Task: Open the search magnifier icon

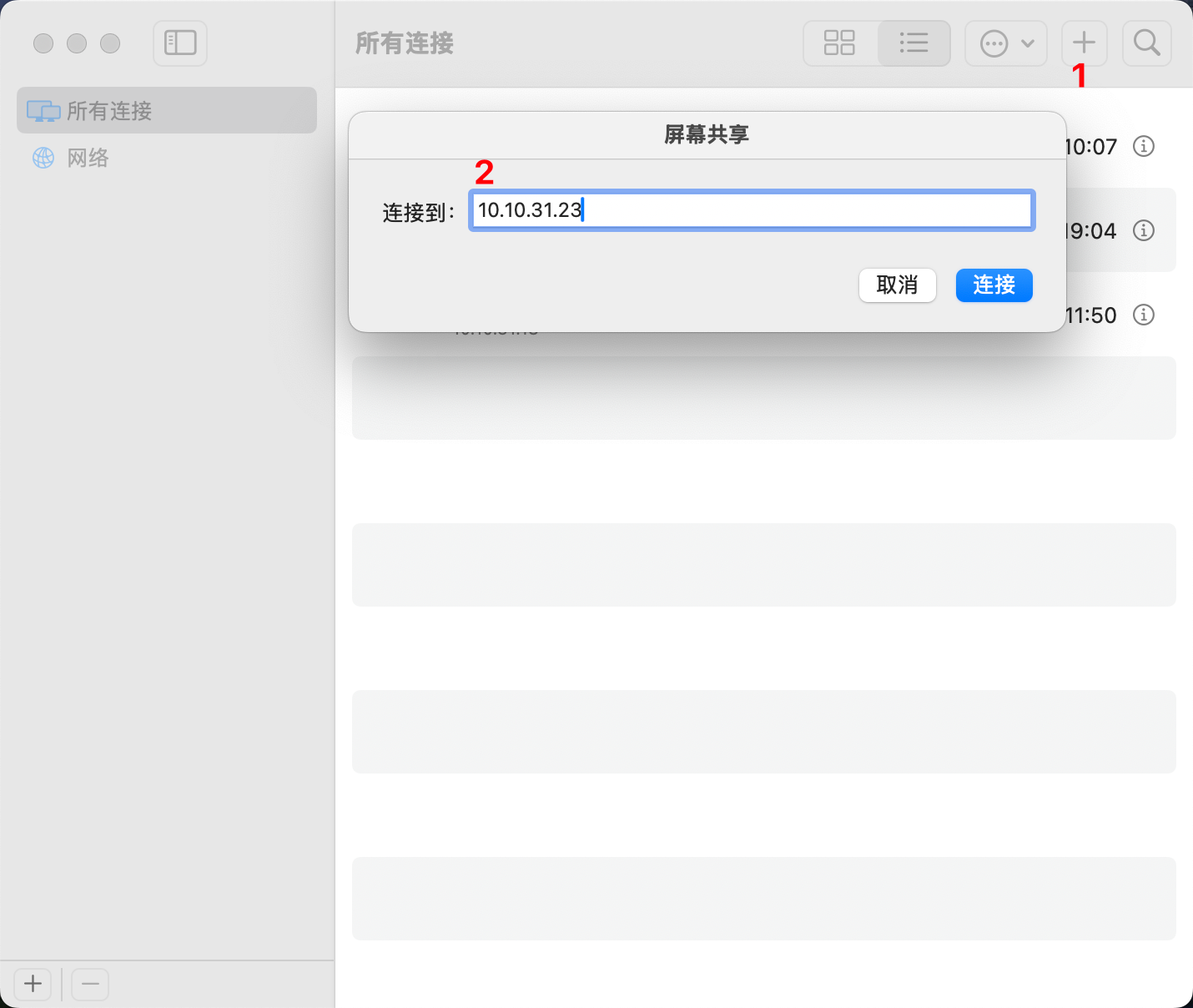Action: (x=1147, y=43)
